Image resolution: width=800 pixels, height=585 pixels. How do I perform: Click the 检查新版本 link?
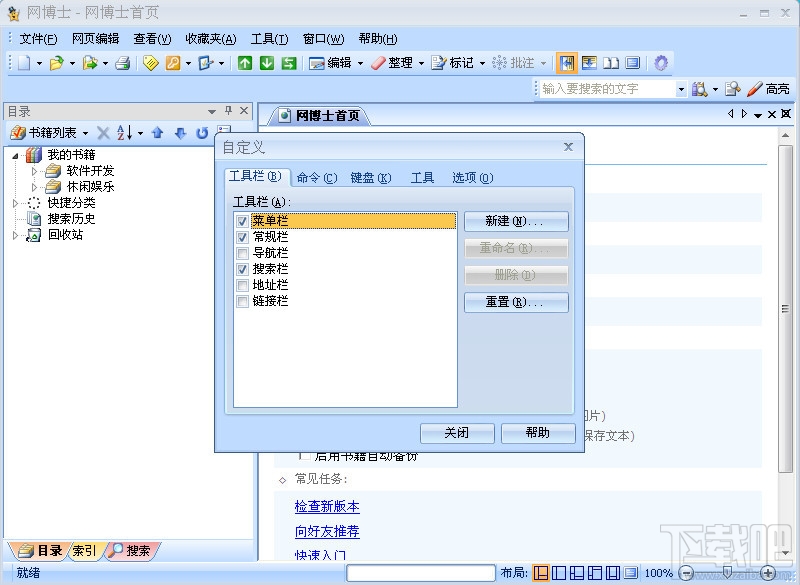(x=325, y=507)
